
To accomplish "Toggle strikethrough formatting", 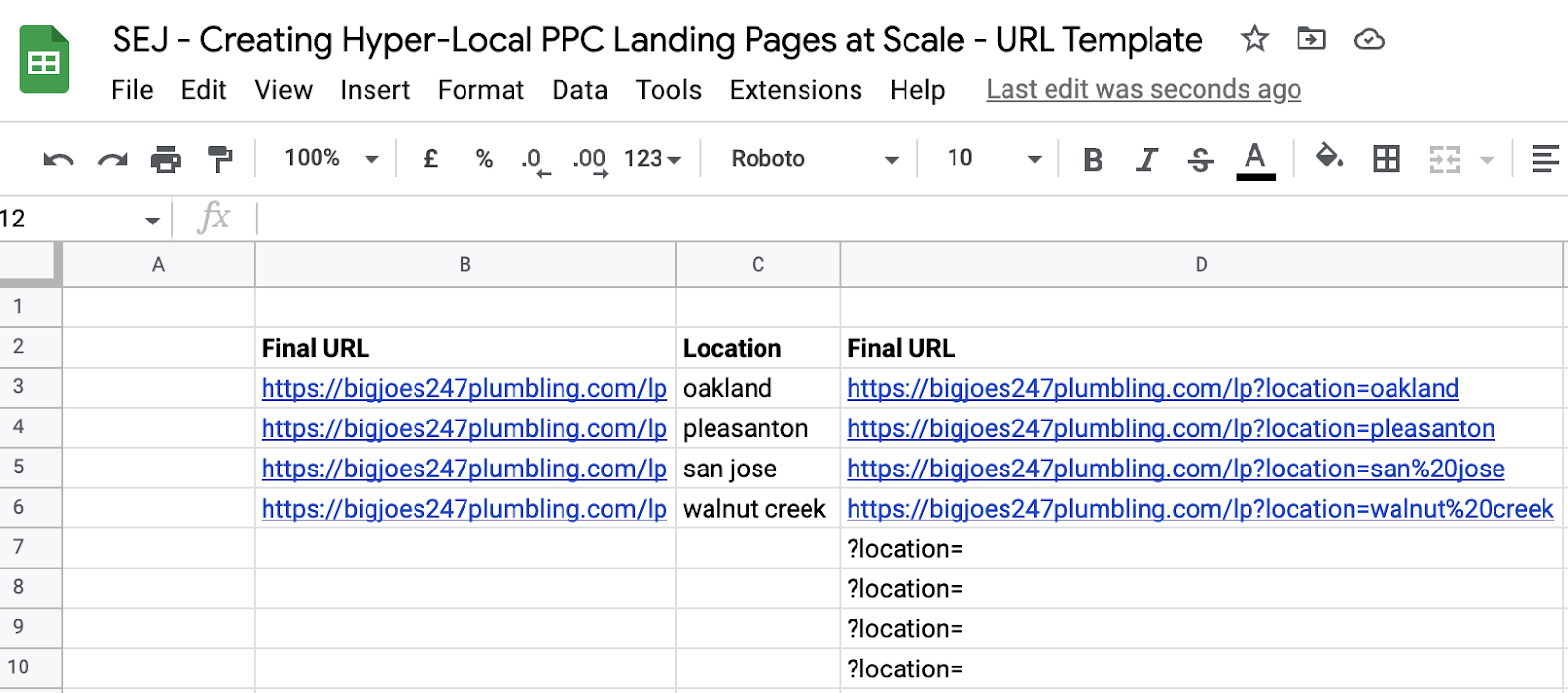I will (x=1200, y=159).
